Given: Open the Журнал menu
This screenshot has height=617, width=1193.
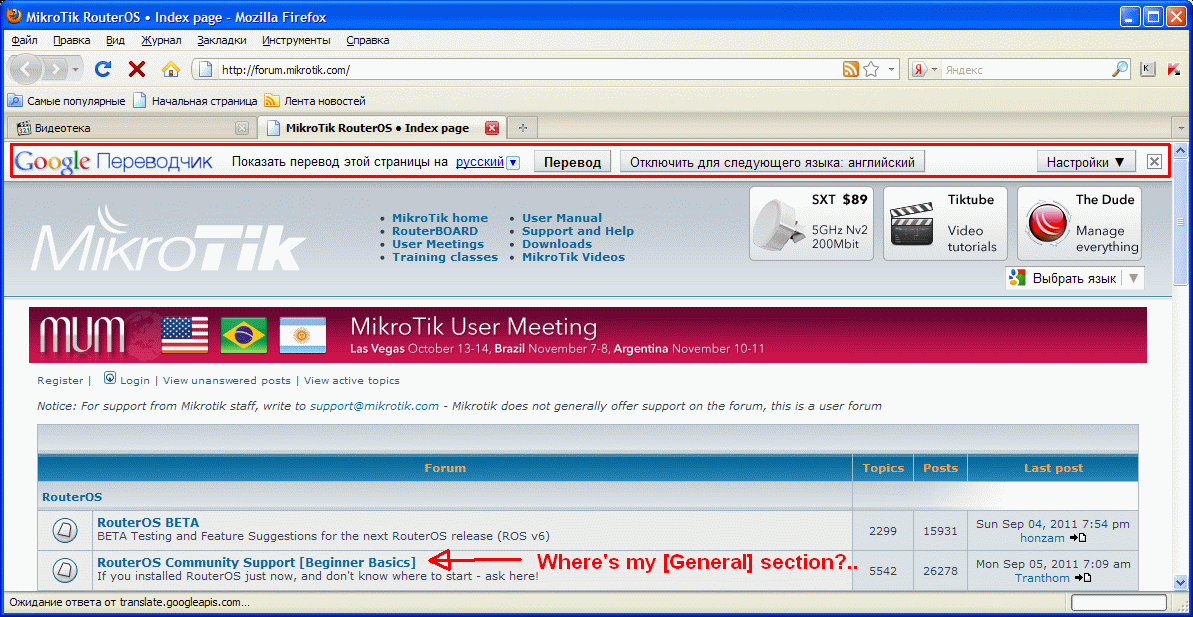Looking at the screenshot, I should pyautogui.click(x=161, y=40).
